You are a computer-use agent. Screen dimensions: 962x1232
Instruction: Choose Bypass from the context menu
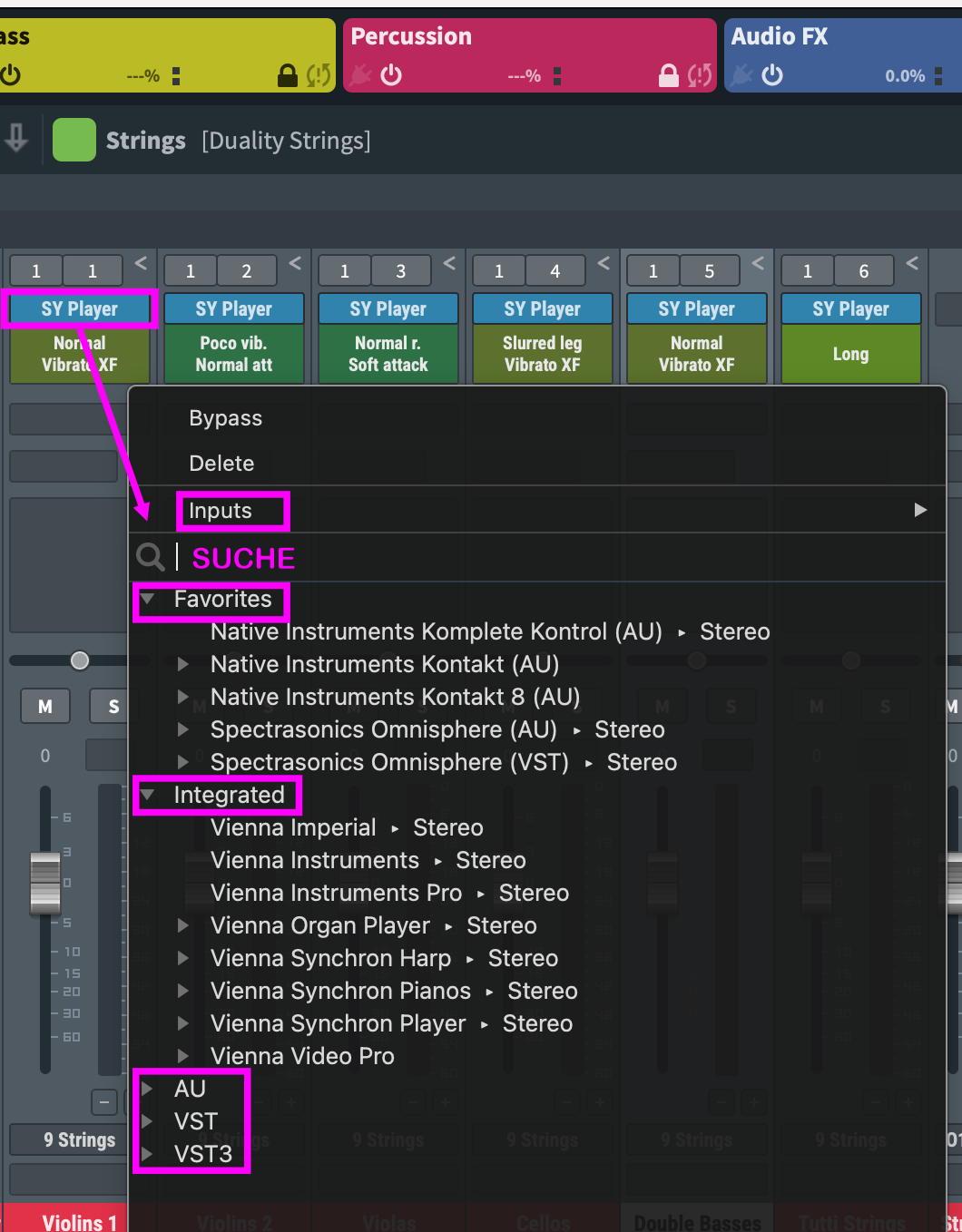[225, 418]
